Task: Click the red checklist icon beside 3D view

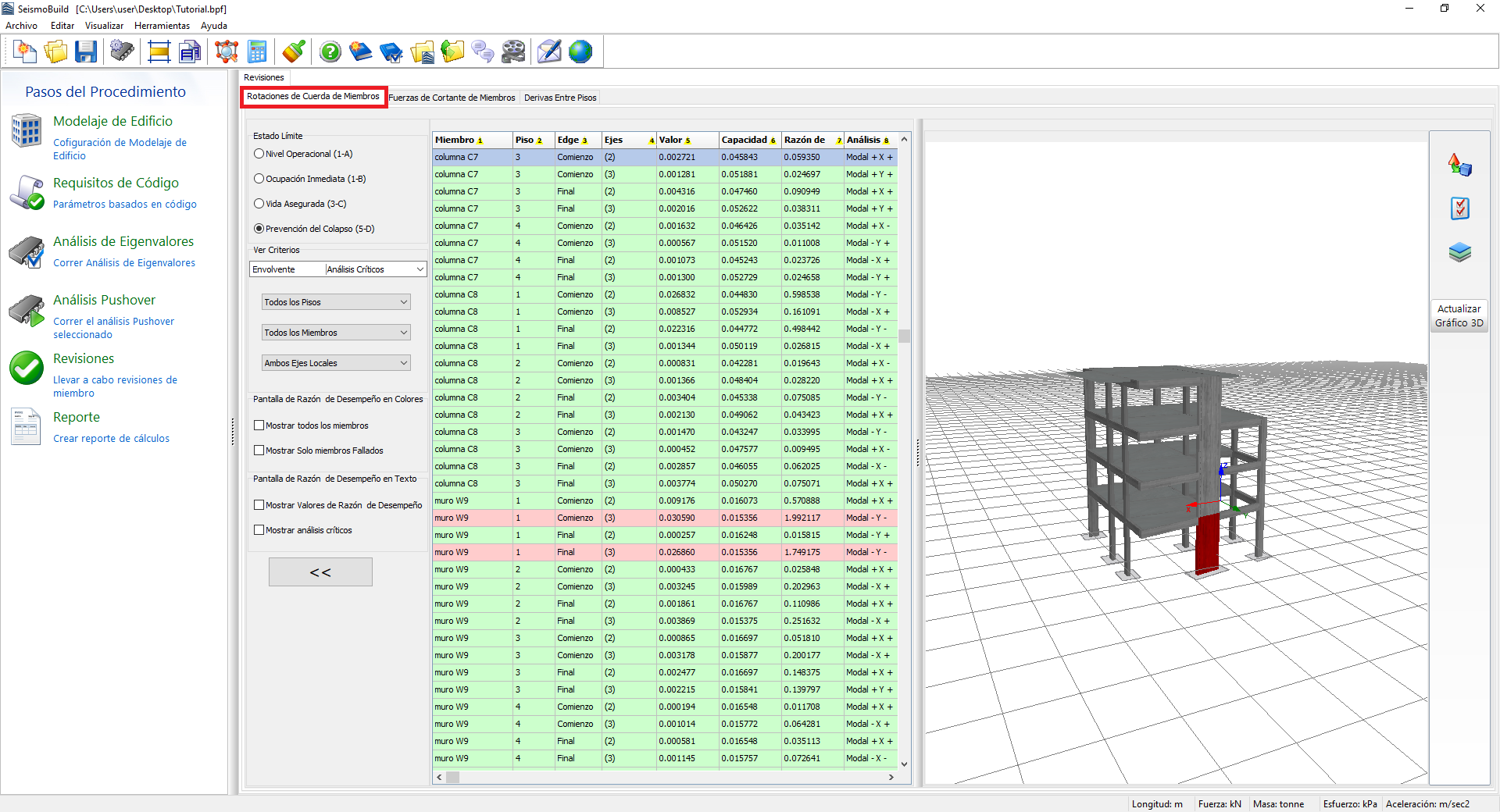Action: [x=1459, y=208]
